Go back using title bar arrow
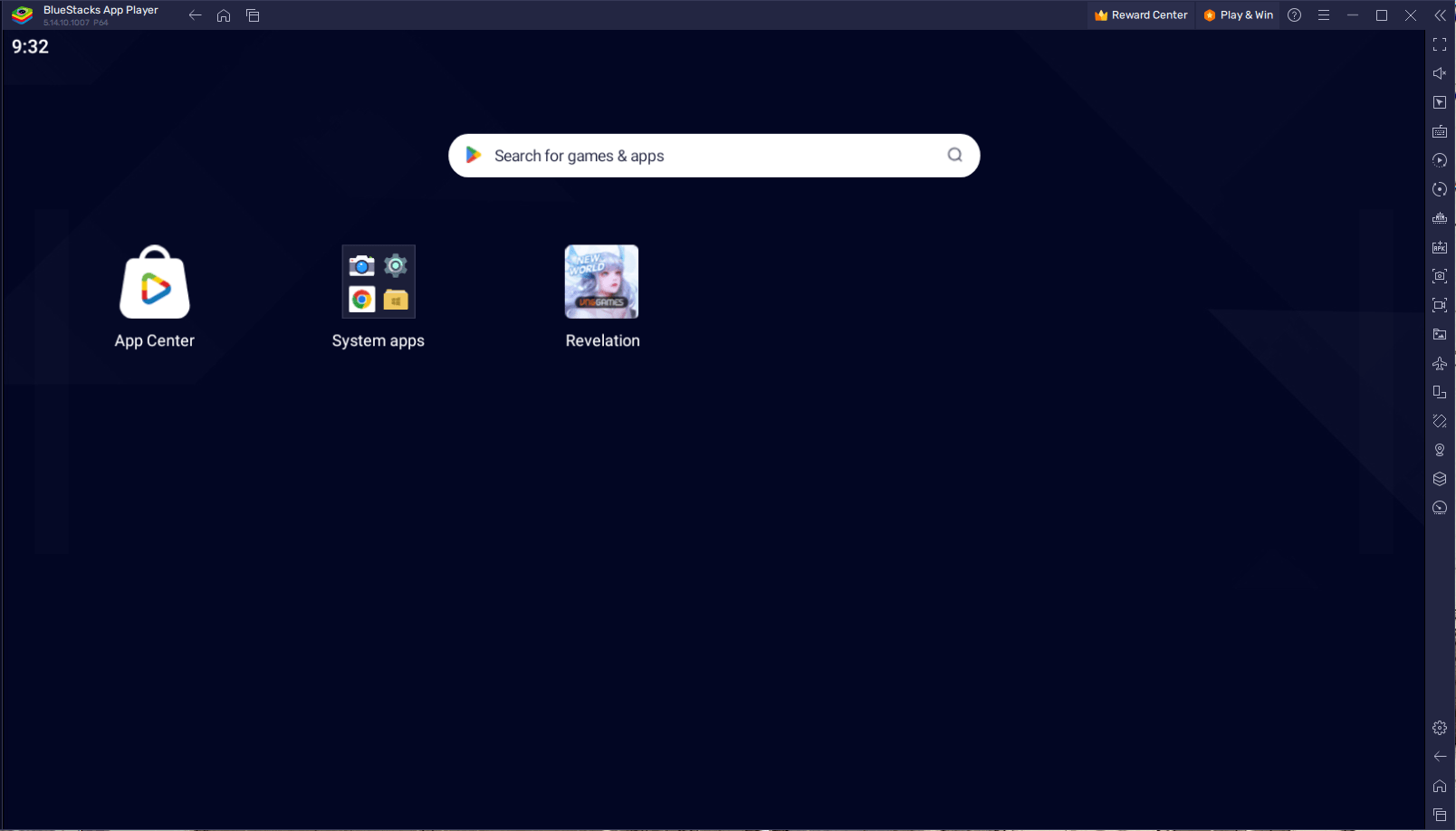The height and width of the screenshot is (831, 1456). coord(195,15)
